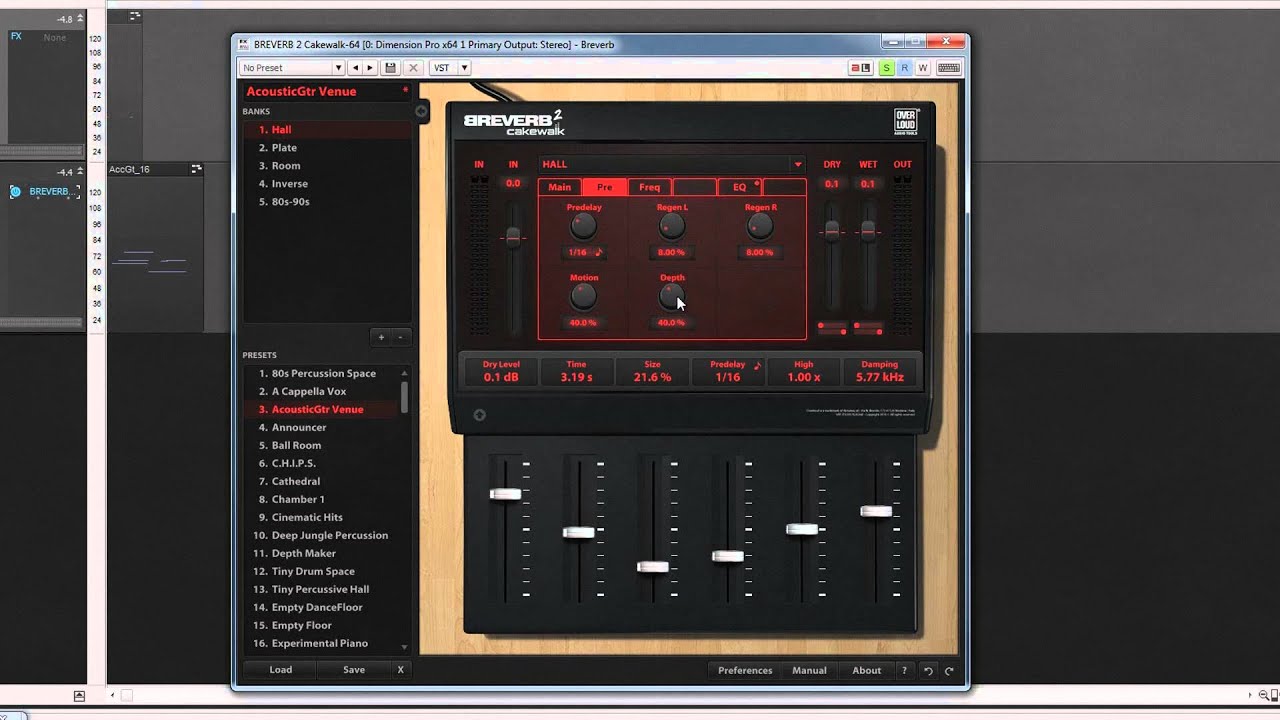
Task: Open the Freq tab
Action: click(649, 187)
